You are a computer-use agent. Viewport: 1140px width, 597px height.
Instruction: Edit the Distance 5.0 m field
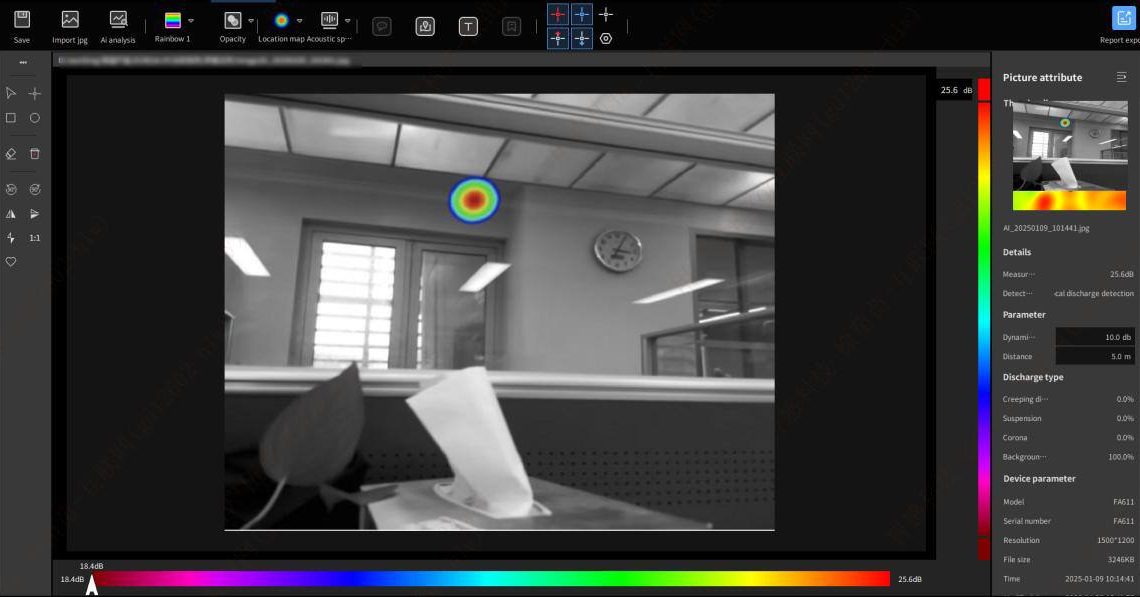point(1095,356)
